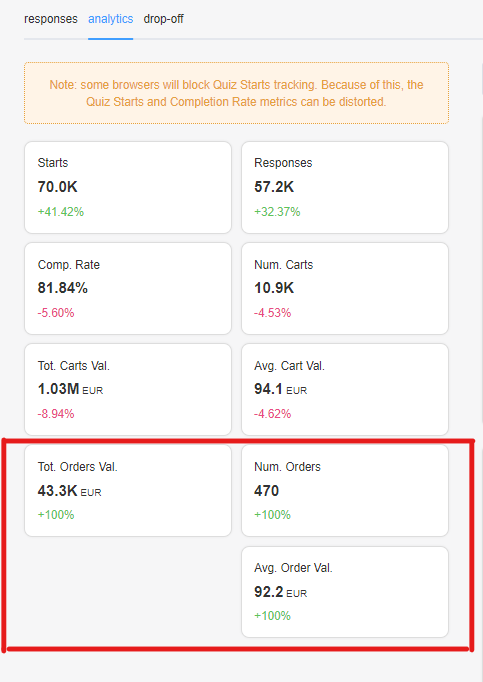Click the Avg. Order Val. card

pos(345,592)
